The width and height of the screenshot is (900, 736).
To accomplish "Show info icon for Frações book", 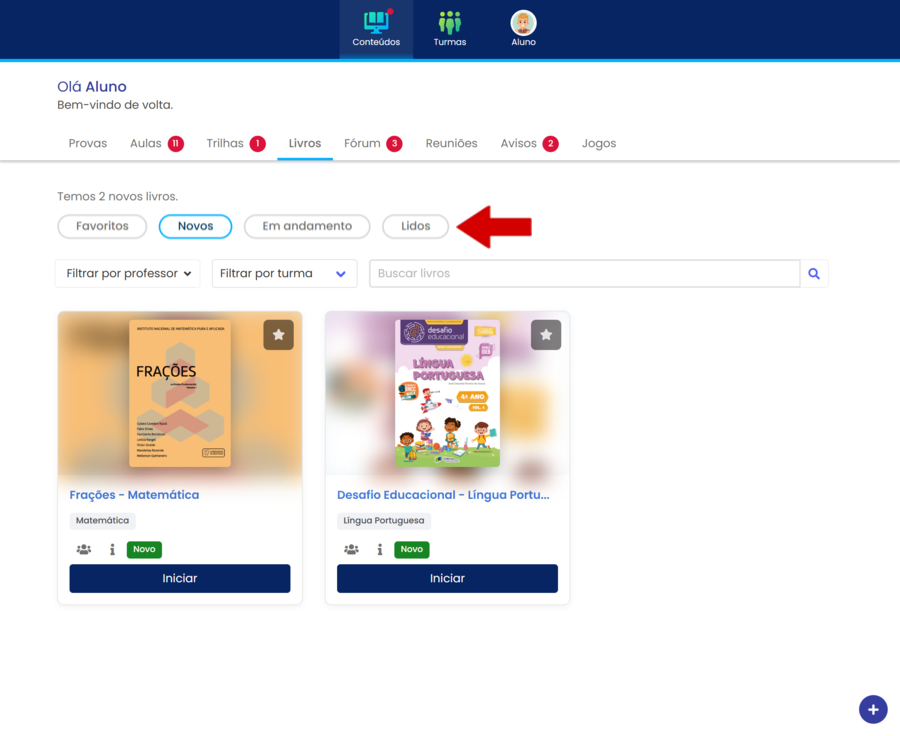I will (112, 549).
